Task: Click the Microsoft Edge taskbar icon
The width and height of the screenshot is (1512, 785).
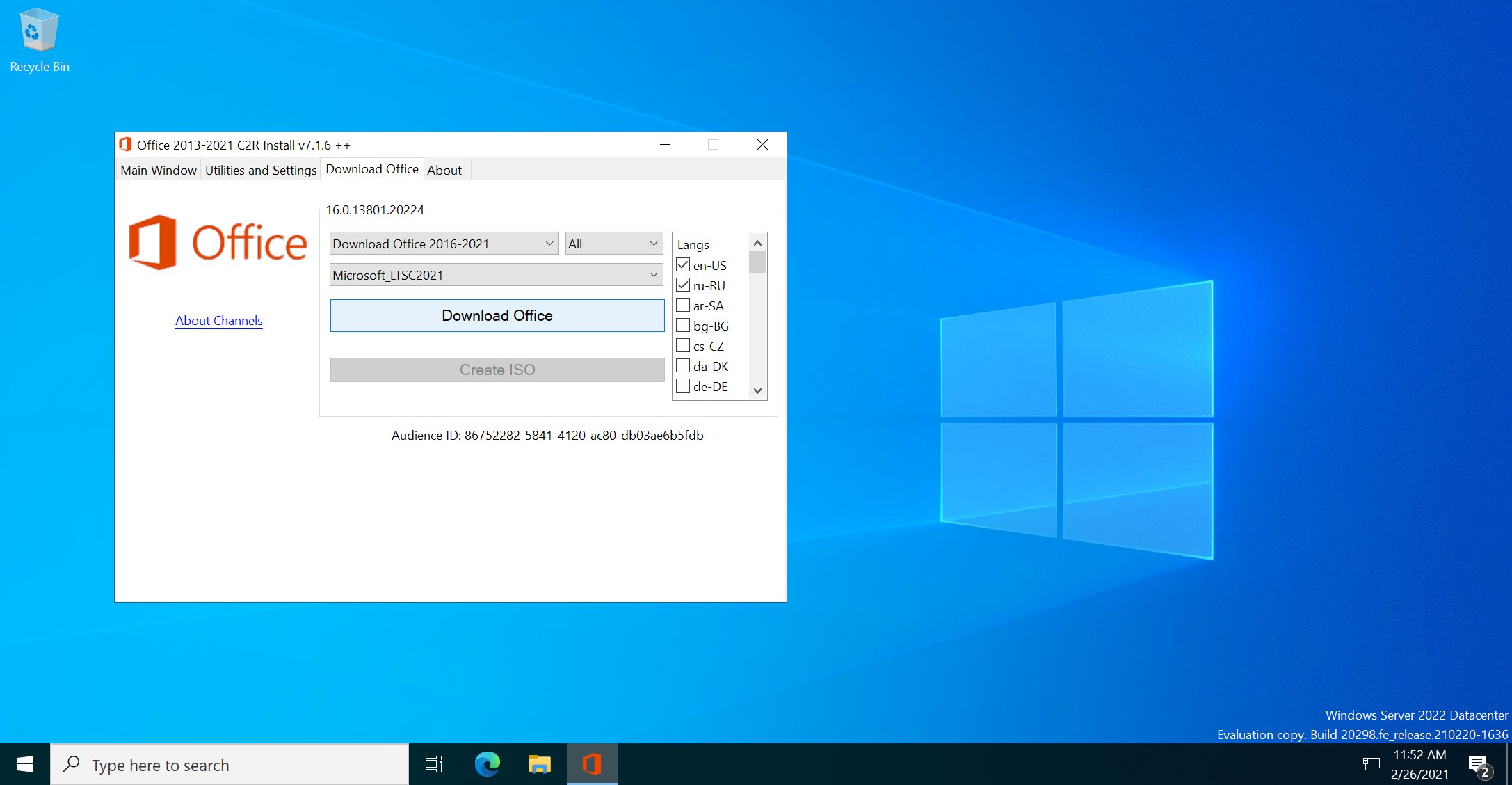Action: click(487, 764)
